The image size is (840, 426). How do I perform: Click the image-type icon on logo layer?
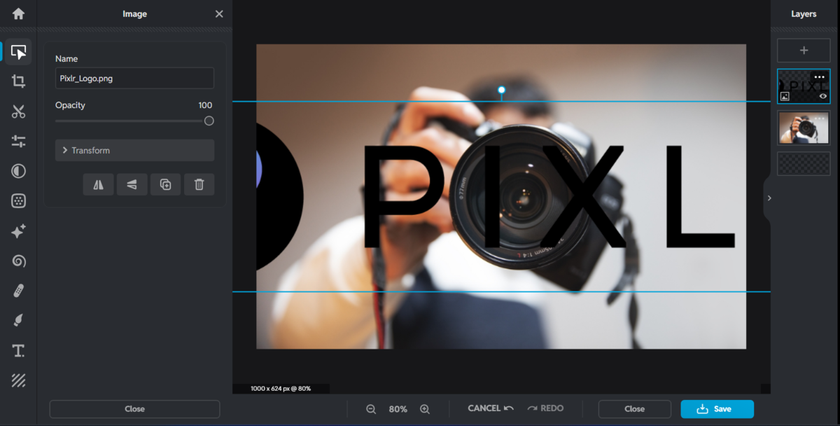pyautogui.click(x=785, y=96)
